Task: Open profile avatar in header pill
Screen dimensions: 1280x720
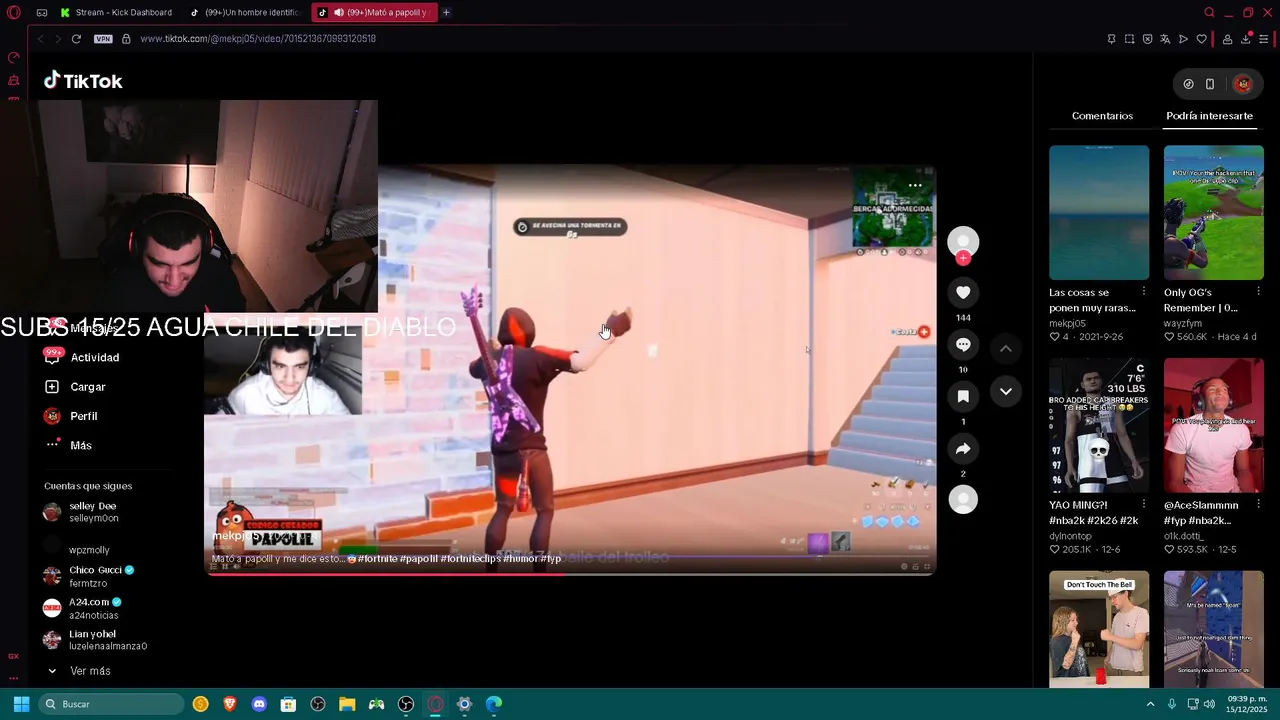Action: [x=1243, y=84]
